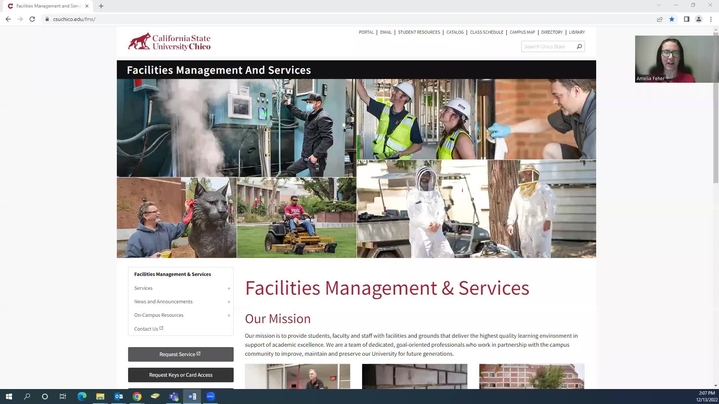
Task: Click the browser back arrow
Action: tap(8, 19)
